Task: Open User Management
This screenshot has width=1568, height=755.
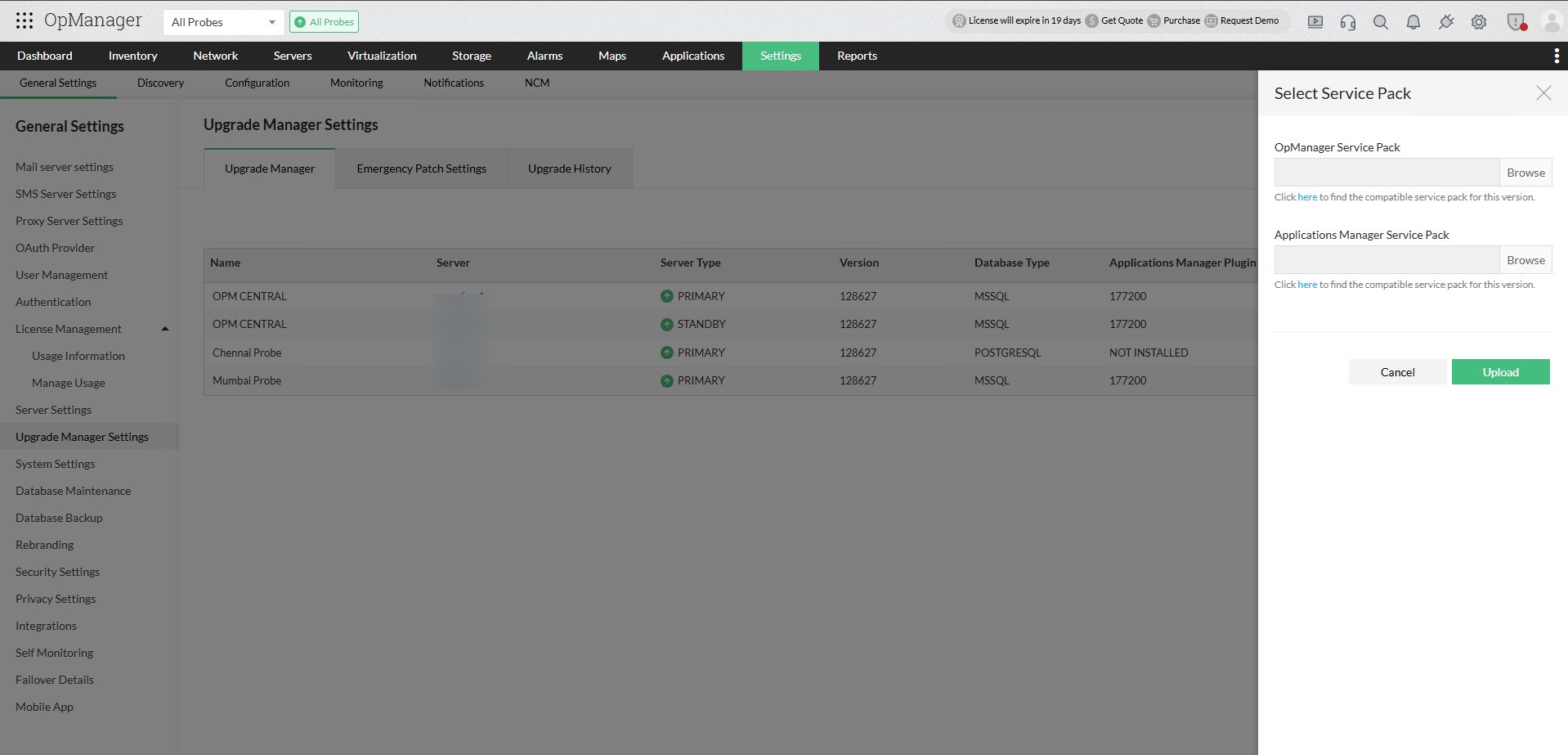Action: (61, 275)
